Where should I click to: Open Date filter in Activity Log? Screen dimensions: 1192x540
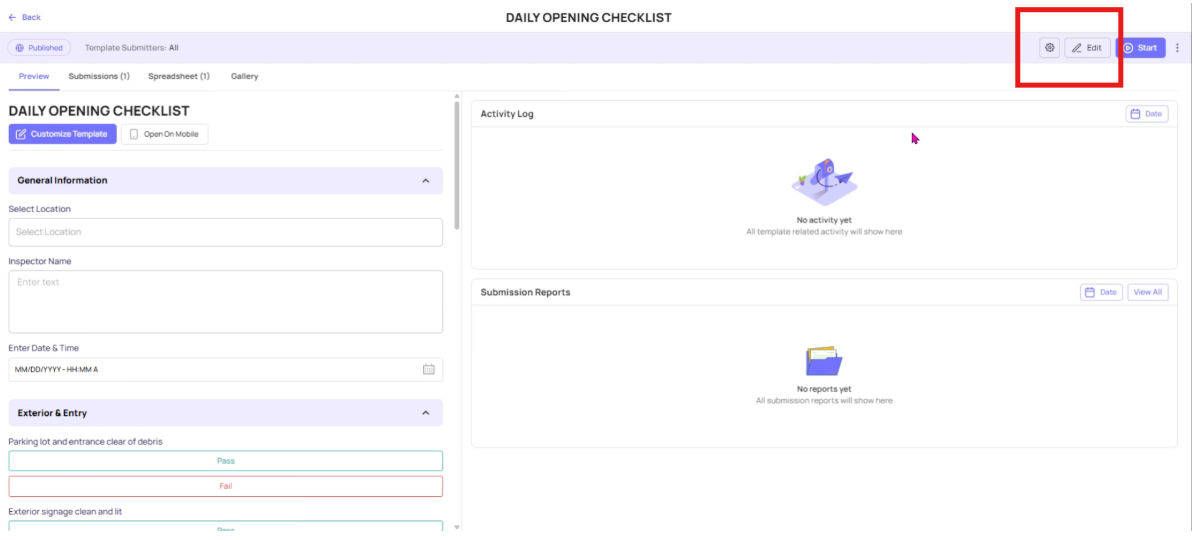(1146, 114)
